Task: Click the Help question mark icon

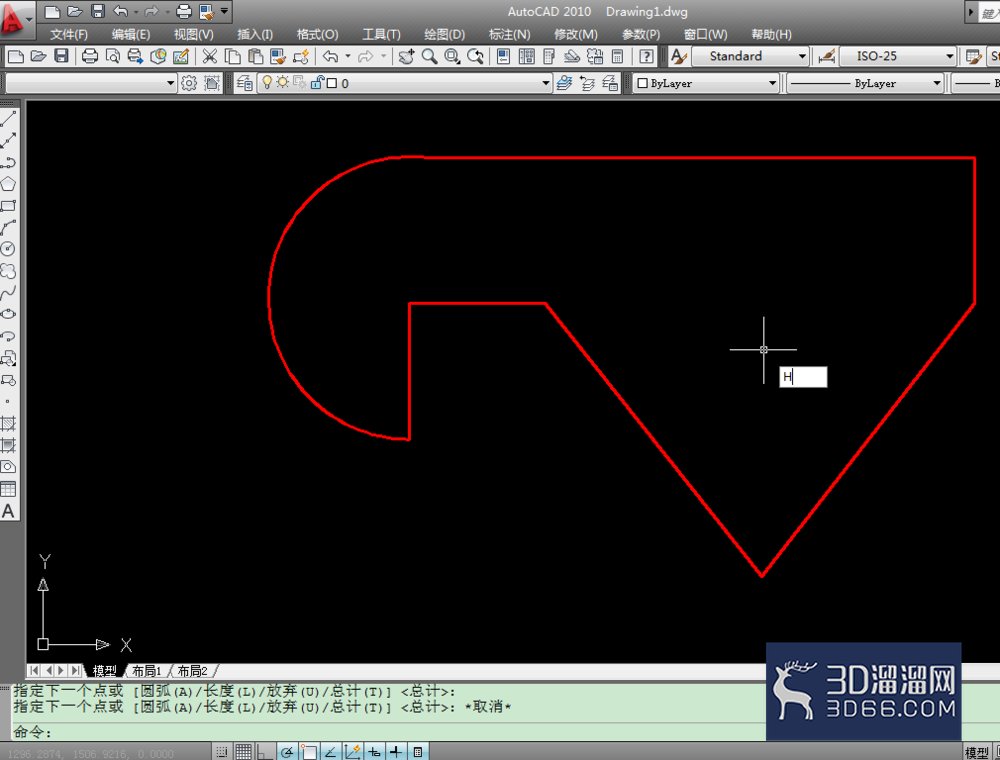Action: (x=646, y=56)
